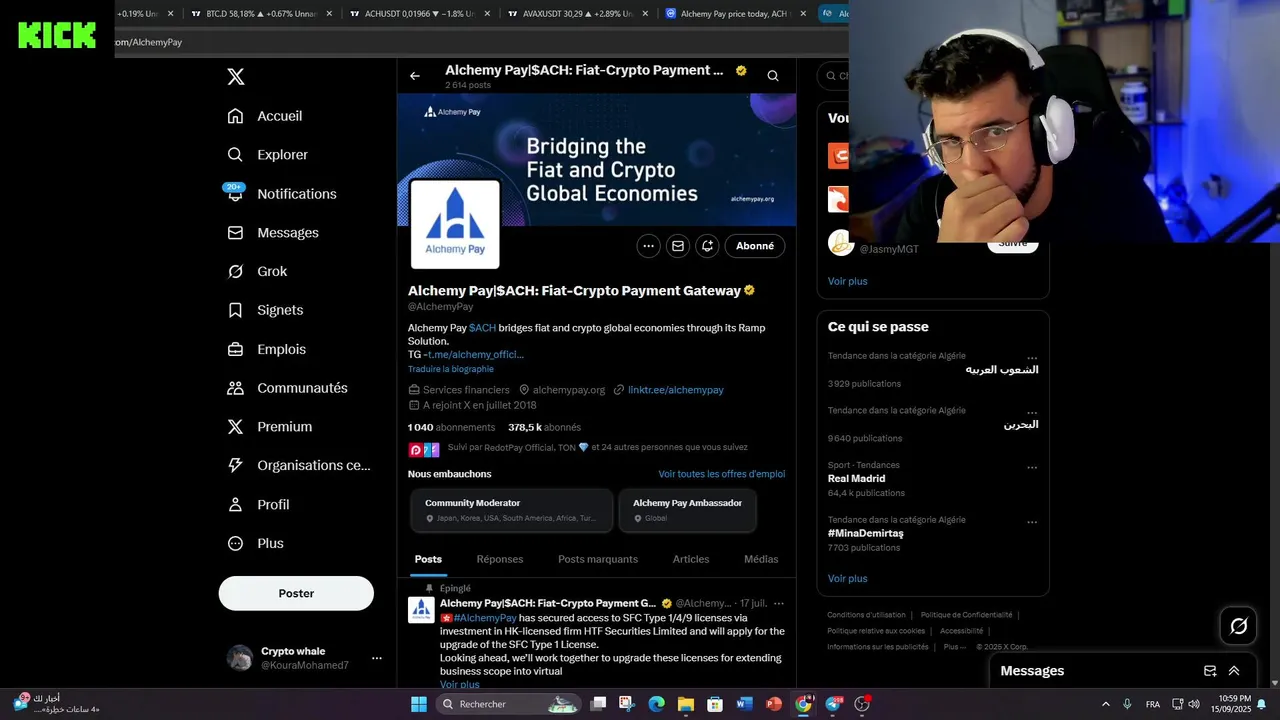
Task: Click the Windows Start button
Action: (x=419, y=704)
